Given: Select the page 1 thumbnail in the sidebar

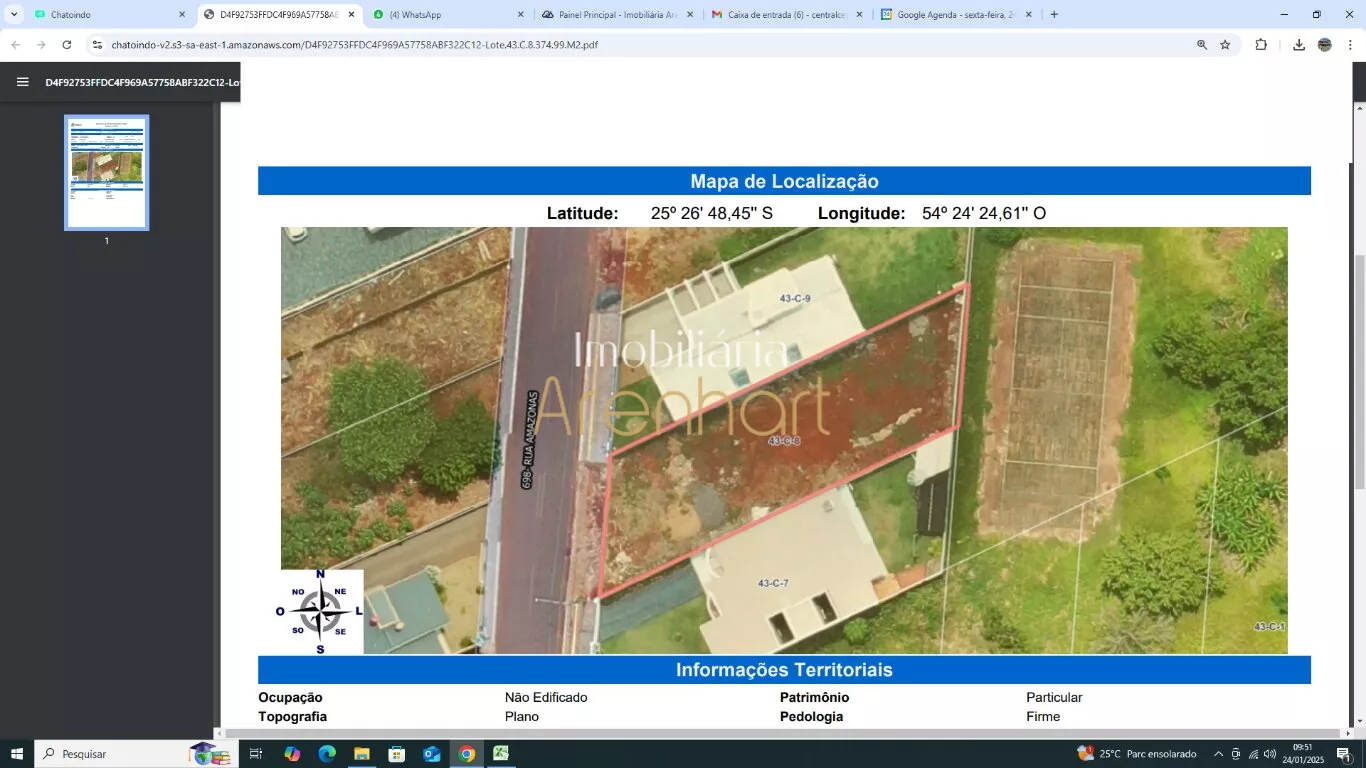Looking at the screenshot, I should [x=107, y=172].
